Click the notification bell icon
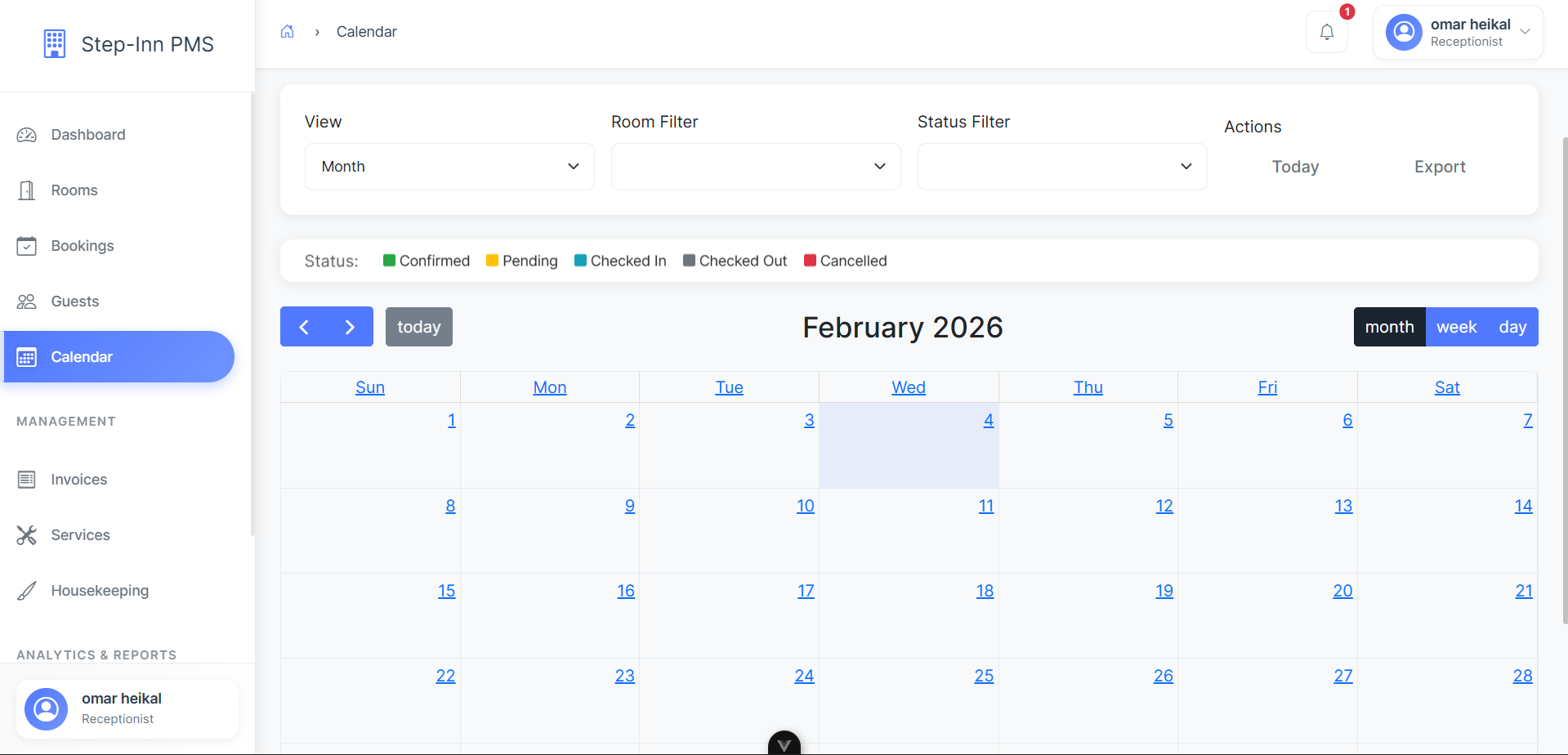The image size is (1568, 755). (1326, 33)
